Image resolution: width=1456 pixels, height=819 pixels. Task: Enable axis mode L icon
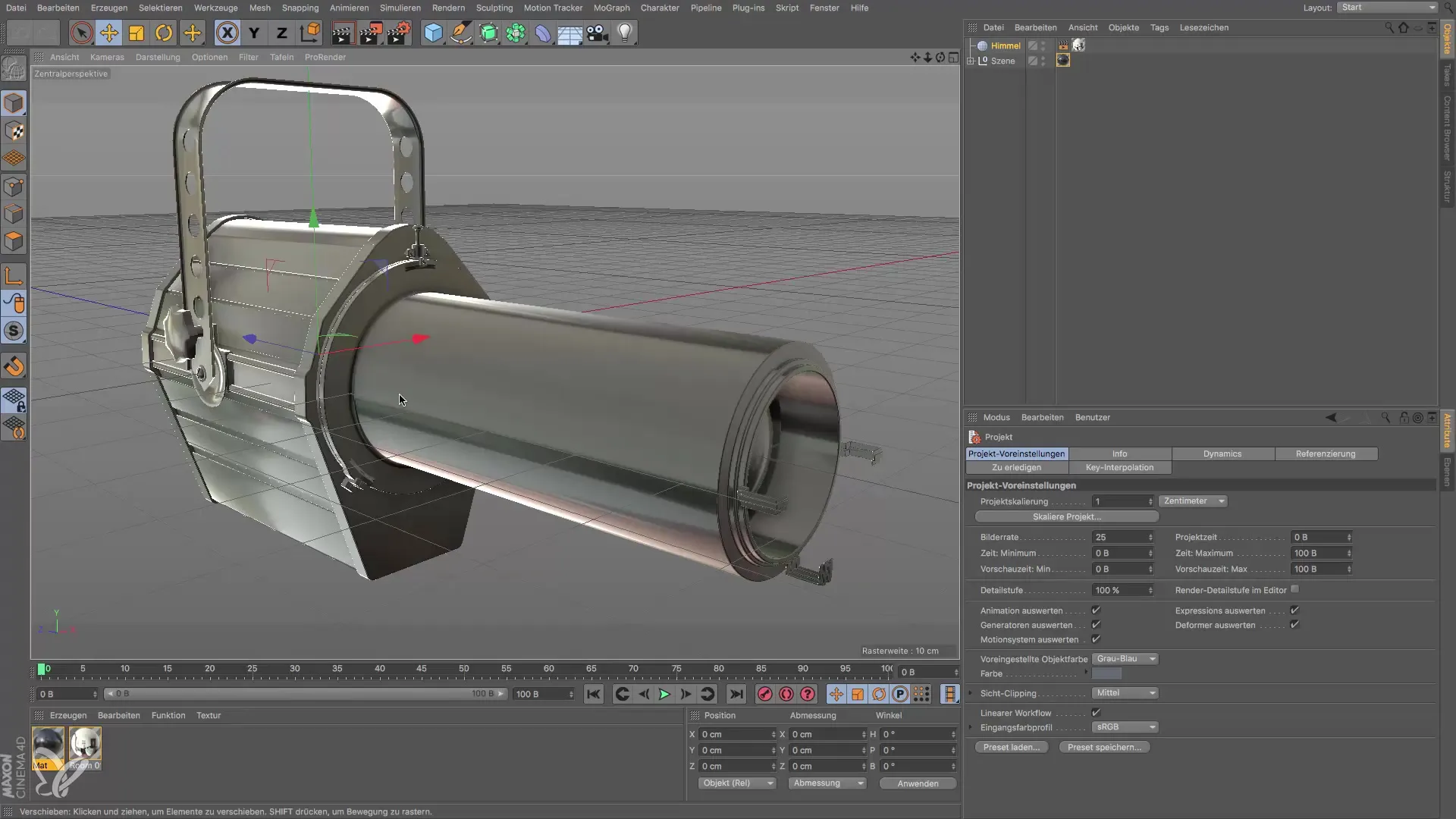14,275
